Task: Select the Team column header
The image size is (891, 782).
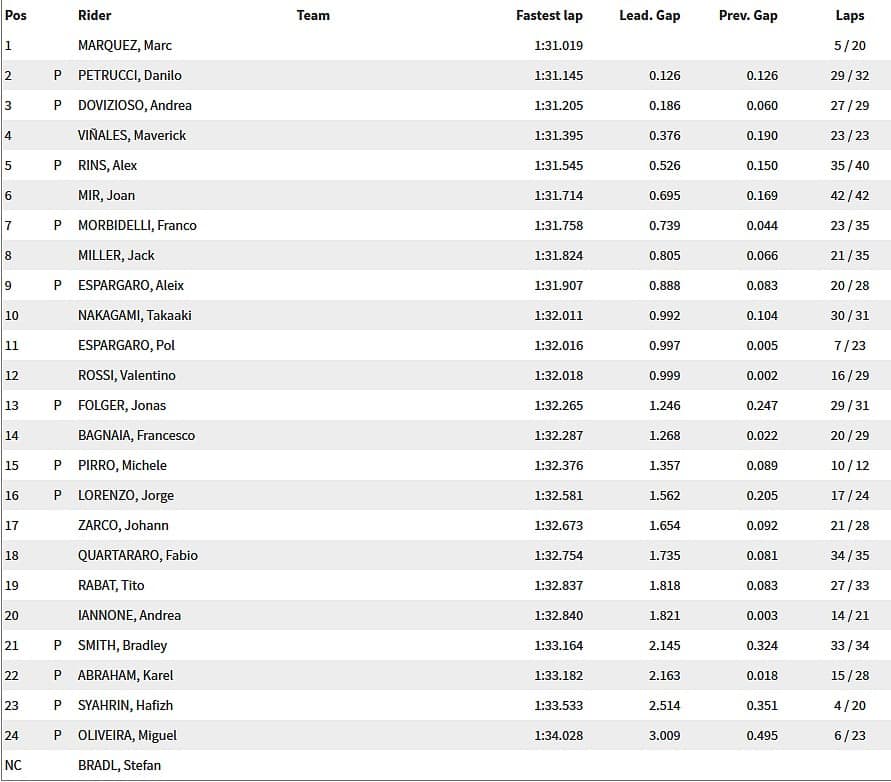Action: pyautogui.click(x=313, y=15)
